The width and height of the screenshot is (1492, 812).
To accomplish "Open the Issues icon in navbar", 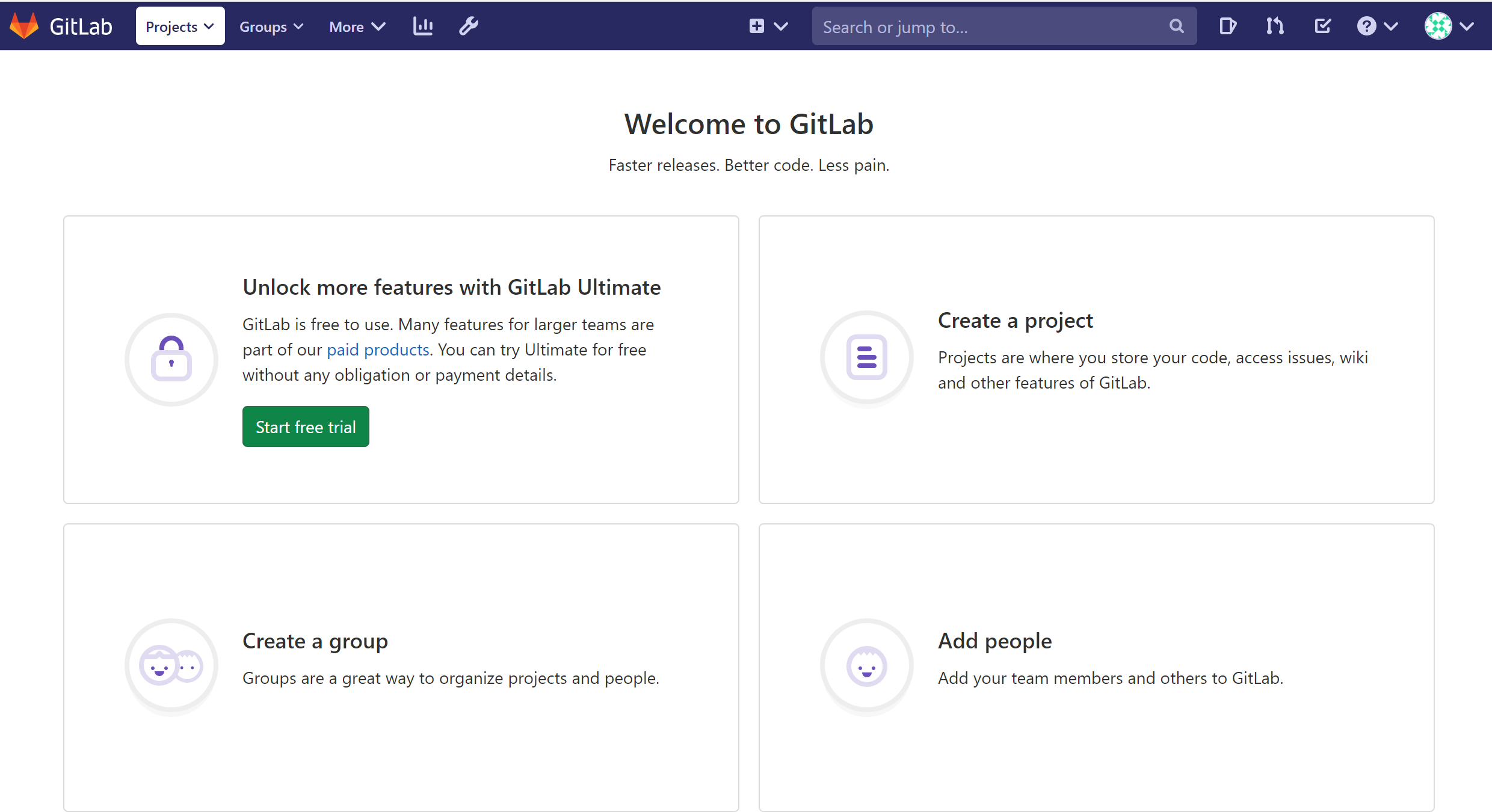I will coord(1227,26).
